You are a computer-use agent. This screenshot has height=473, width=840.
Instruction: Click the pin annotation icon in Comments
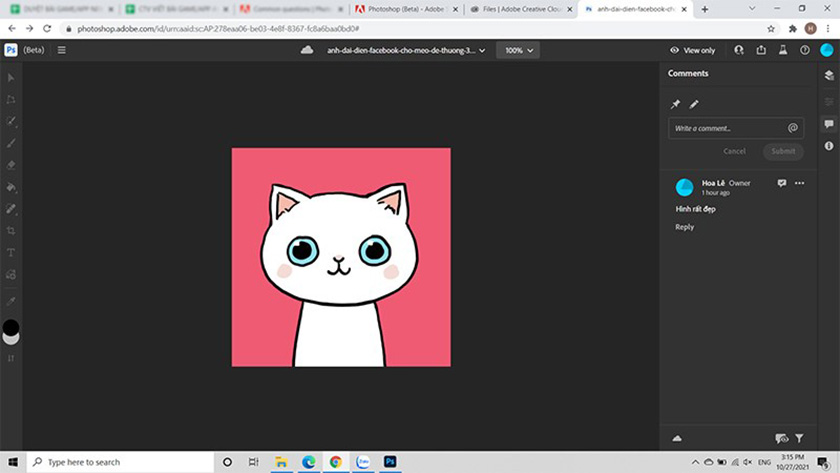pos(675,104)
